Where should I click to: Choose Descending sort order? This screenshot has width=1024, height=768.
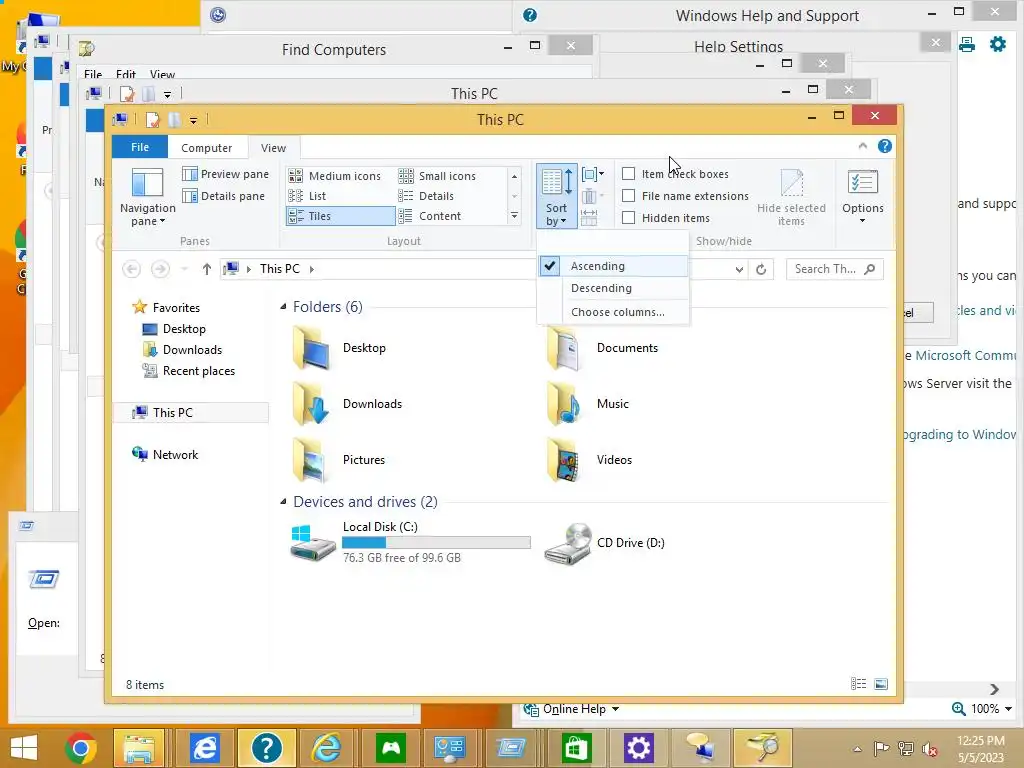613,288
